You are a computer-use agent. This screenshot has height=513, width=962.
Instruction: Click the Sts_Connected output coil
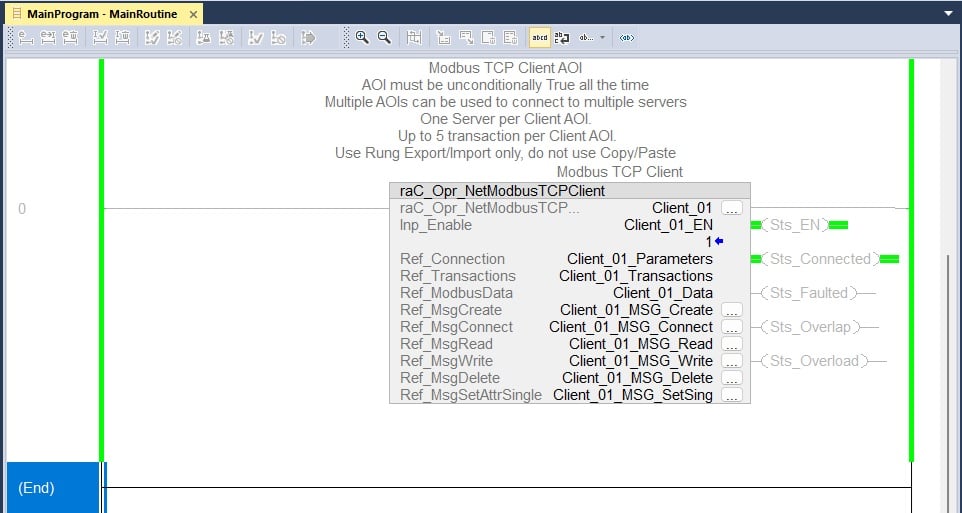point(820,259)
